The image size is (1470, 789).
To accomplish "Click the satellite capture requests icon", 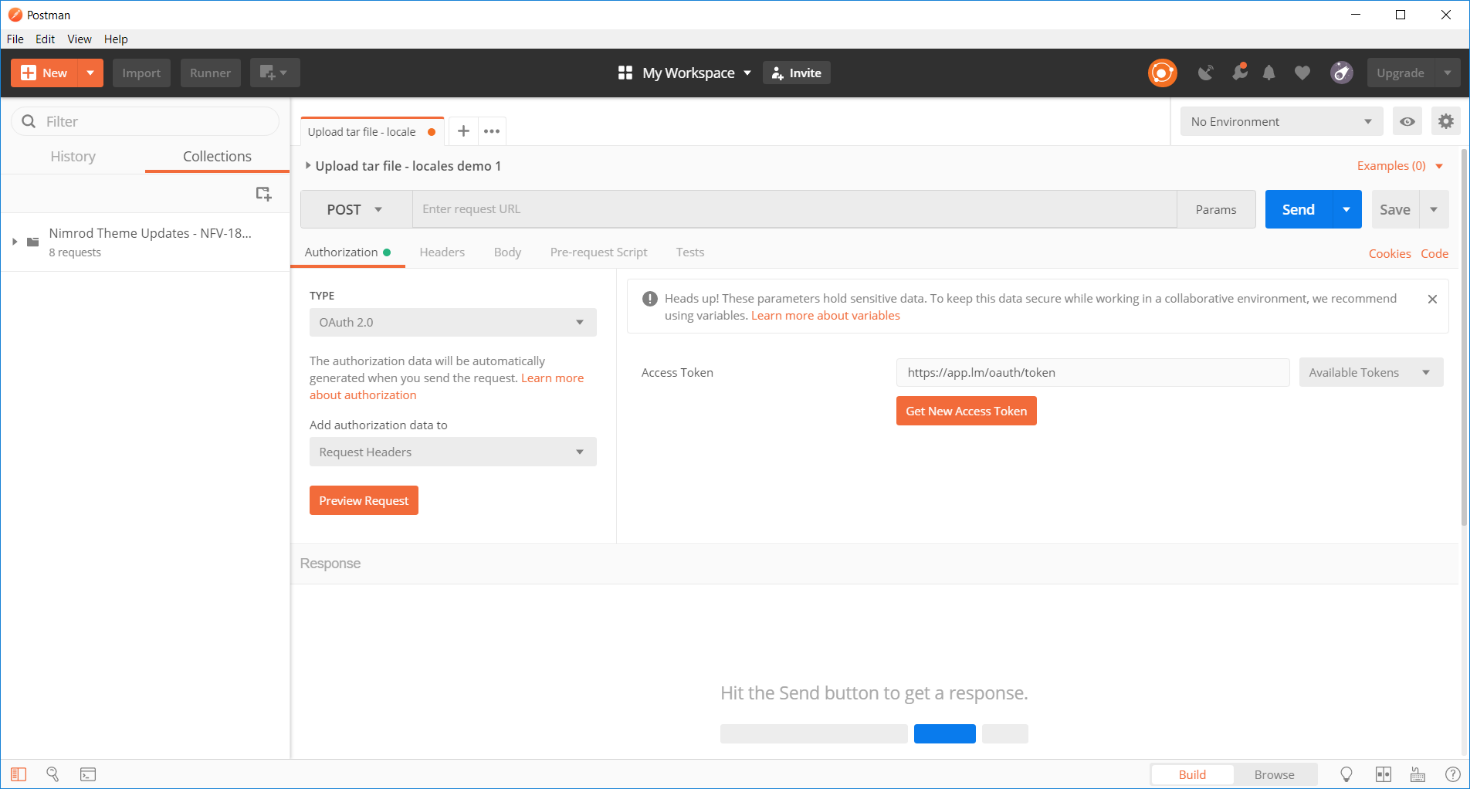I will [x=1206, y=73].
